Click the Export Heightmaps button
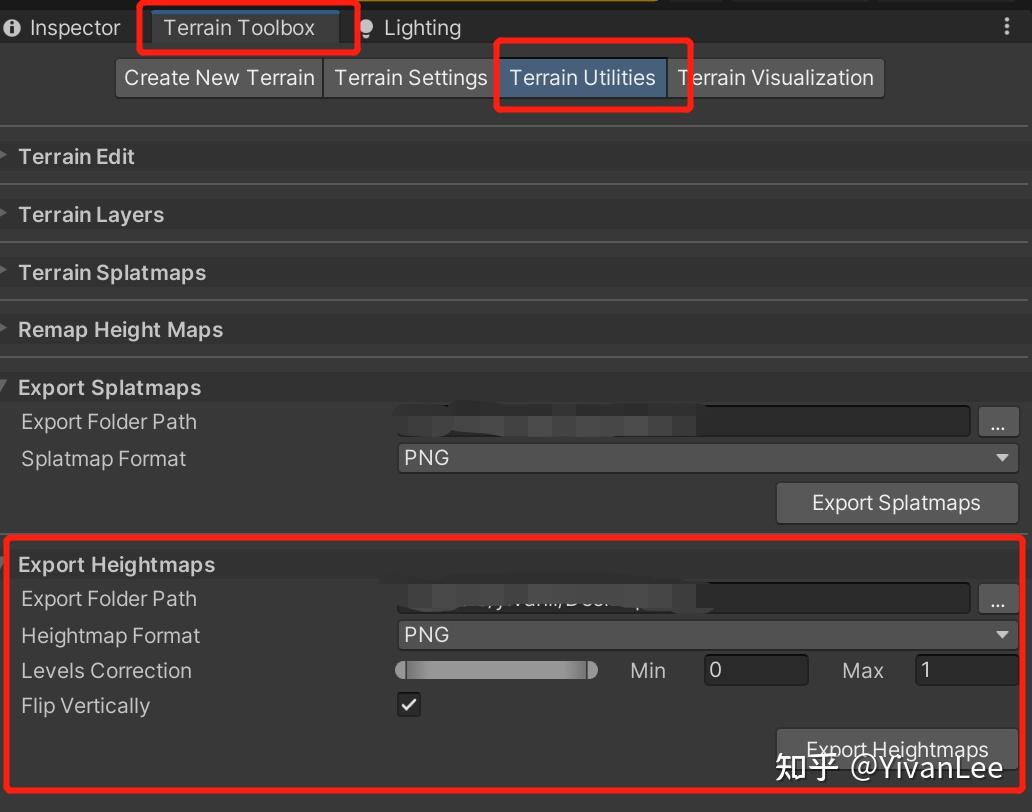The width and height of the screenshot is (1032, 812). coord(896,749)
